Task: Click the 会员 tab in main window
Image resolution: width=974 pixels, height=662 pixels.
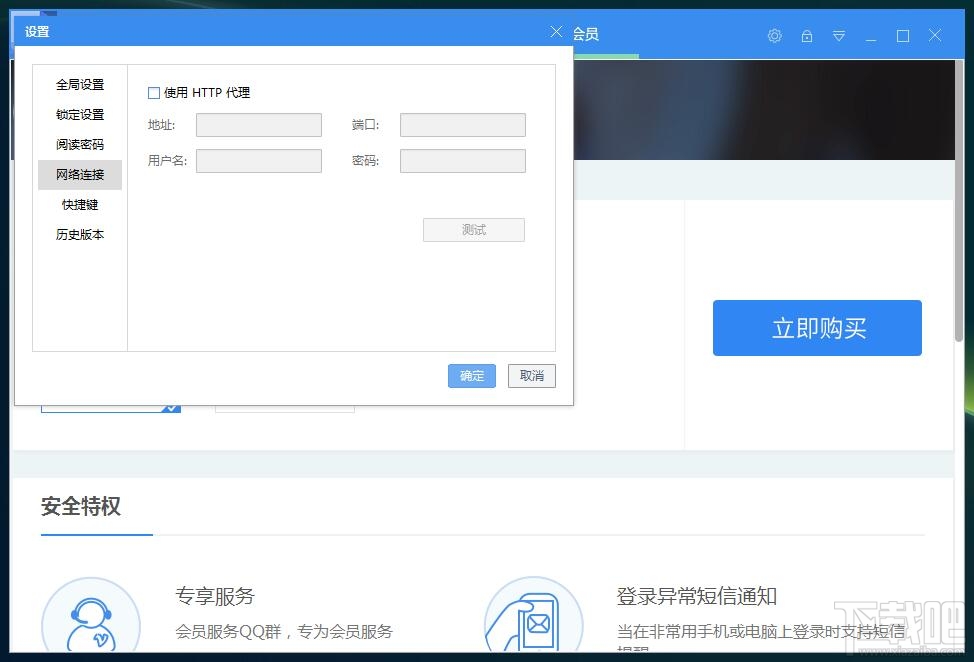Action: pos(586,34)
